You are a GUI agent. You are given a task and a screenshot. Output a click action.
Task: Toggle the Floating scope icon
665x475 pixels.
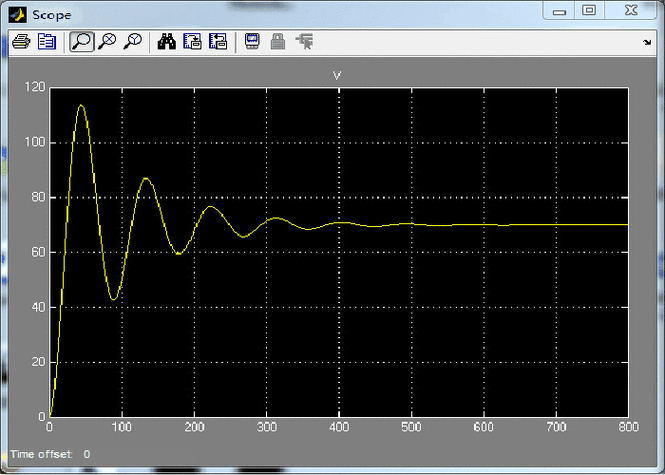252,42
